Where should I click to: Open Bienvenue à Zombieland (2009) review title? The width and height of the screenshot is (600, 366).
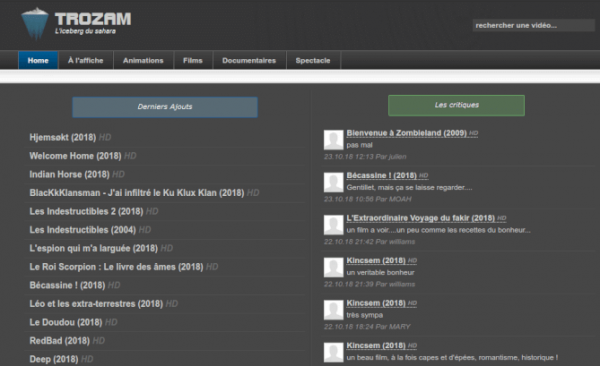[x=407, y=133]
